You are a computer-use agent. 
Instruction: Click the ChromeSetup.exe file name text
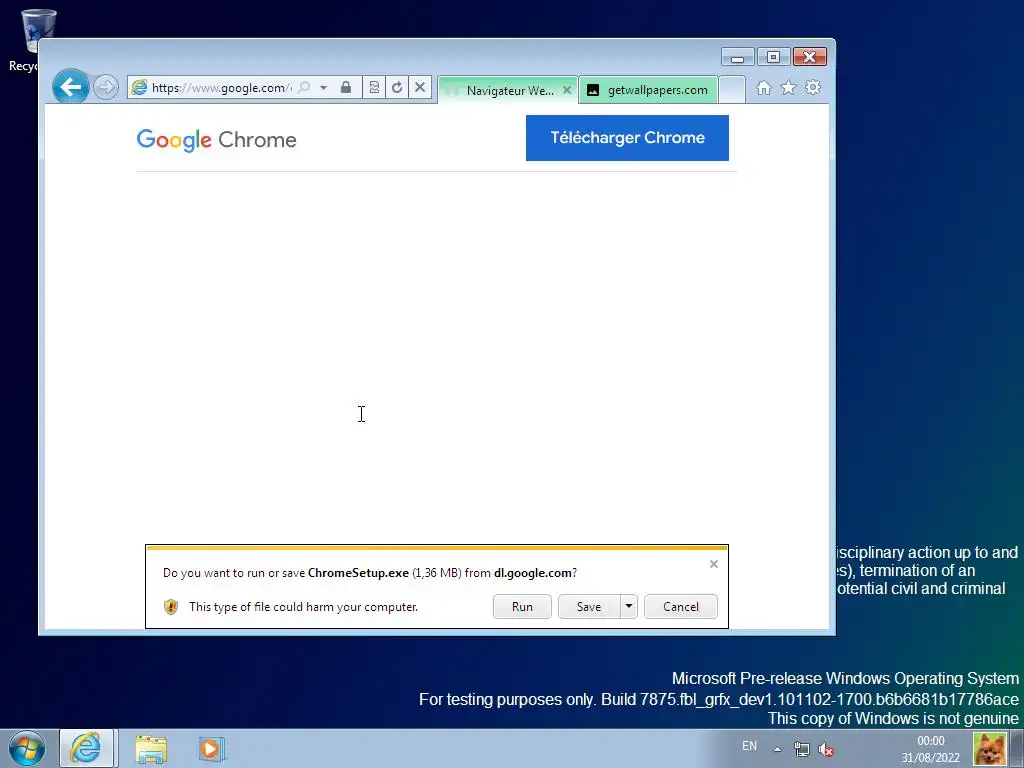(x=358, y=573)
